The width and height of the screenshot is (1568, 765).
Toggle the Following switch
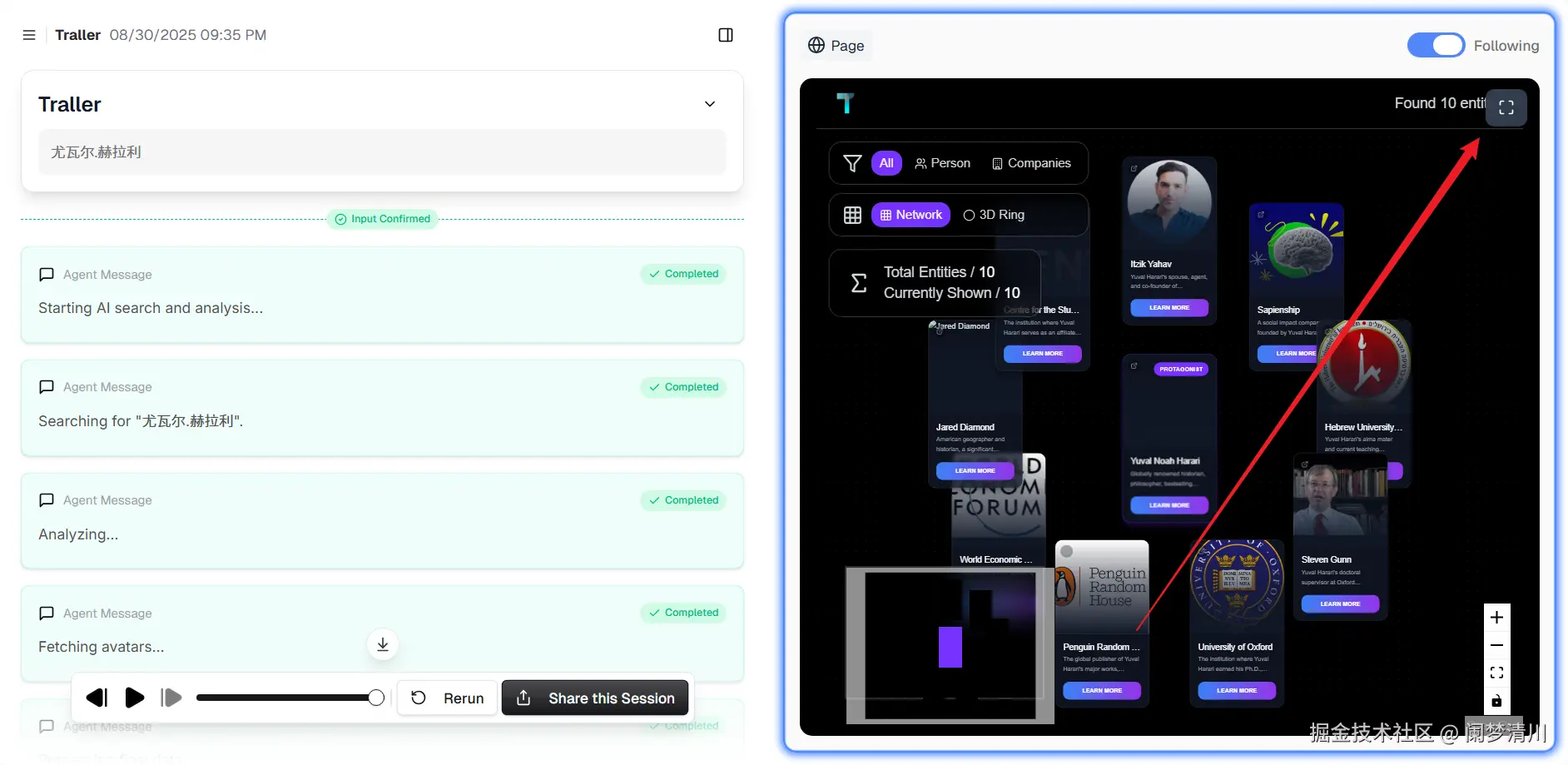(x=1436, y=45)
